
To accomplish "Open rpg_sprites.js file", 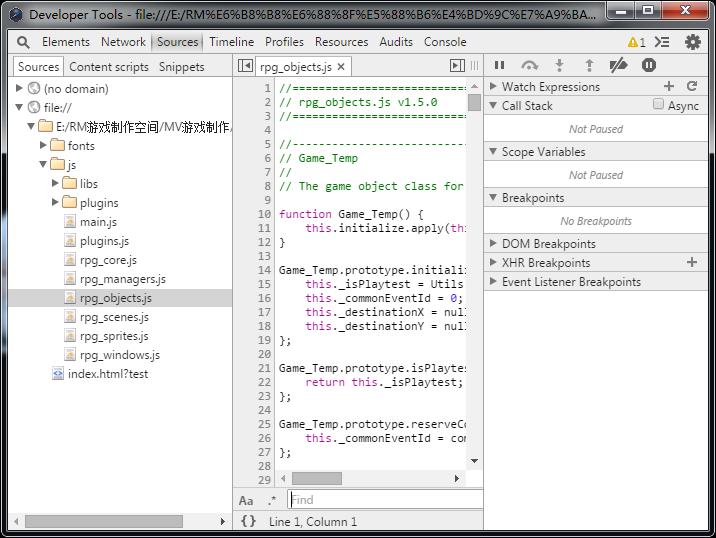I will [x=114, y=336].
